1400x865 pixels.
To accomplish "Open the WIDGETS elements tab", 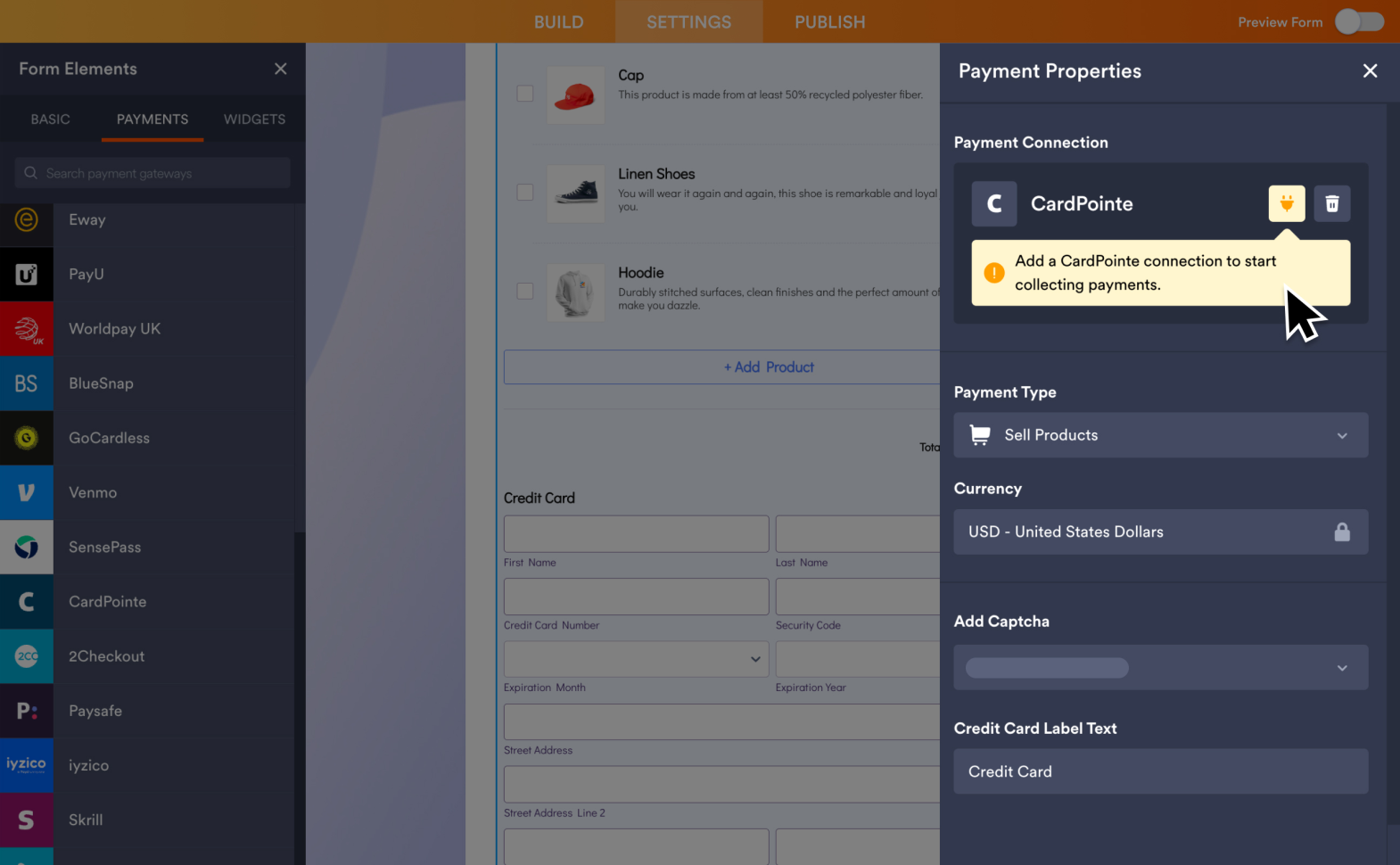I will pos(255,119).
